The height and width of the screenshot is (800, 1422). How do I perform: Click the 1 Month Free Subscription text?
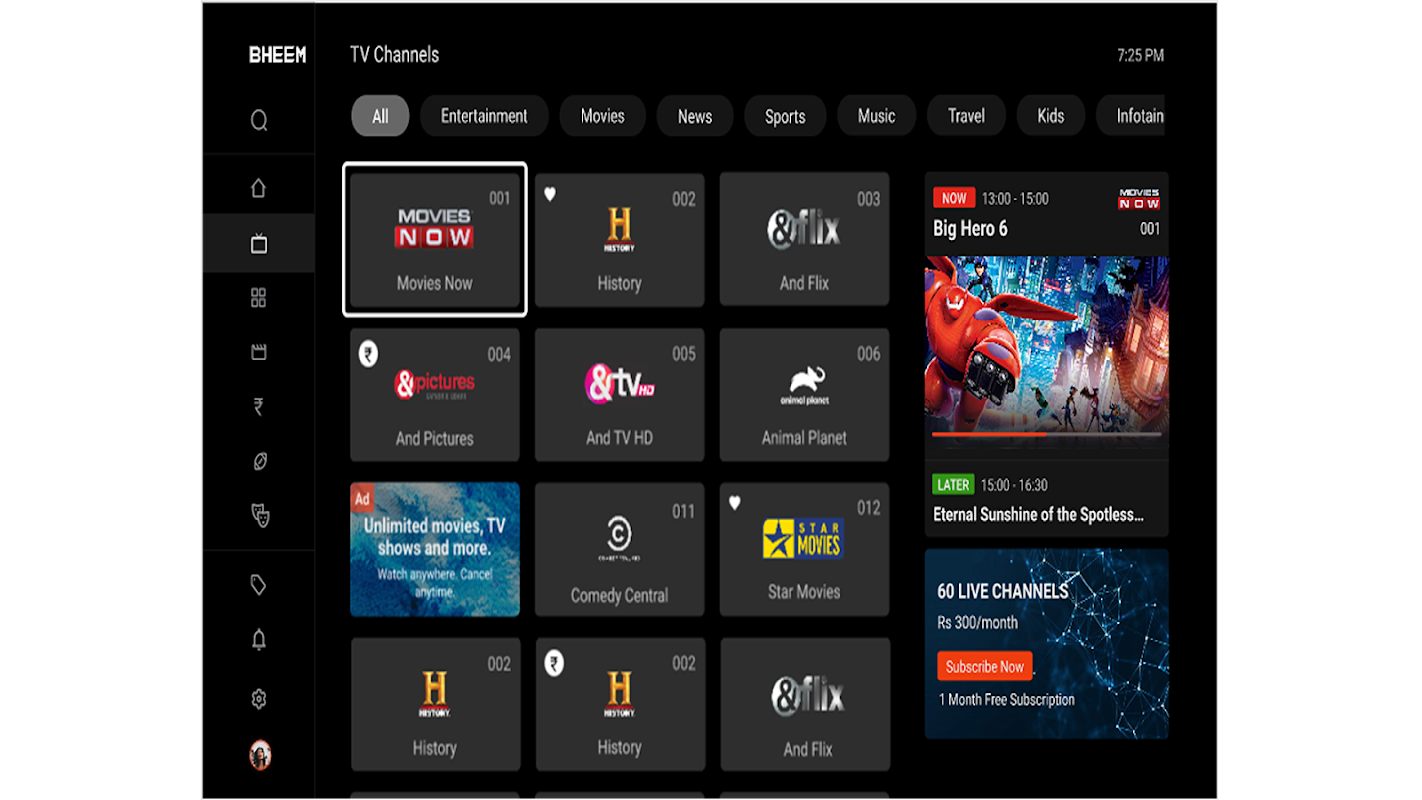pyautogui.click(x=1007, y=700)
